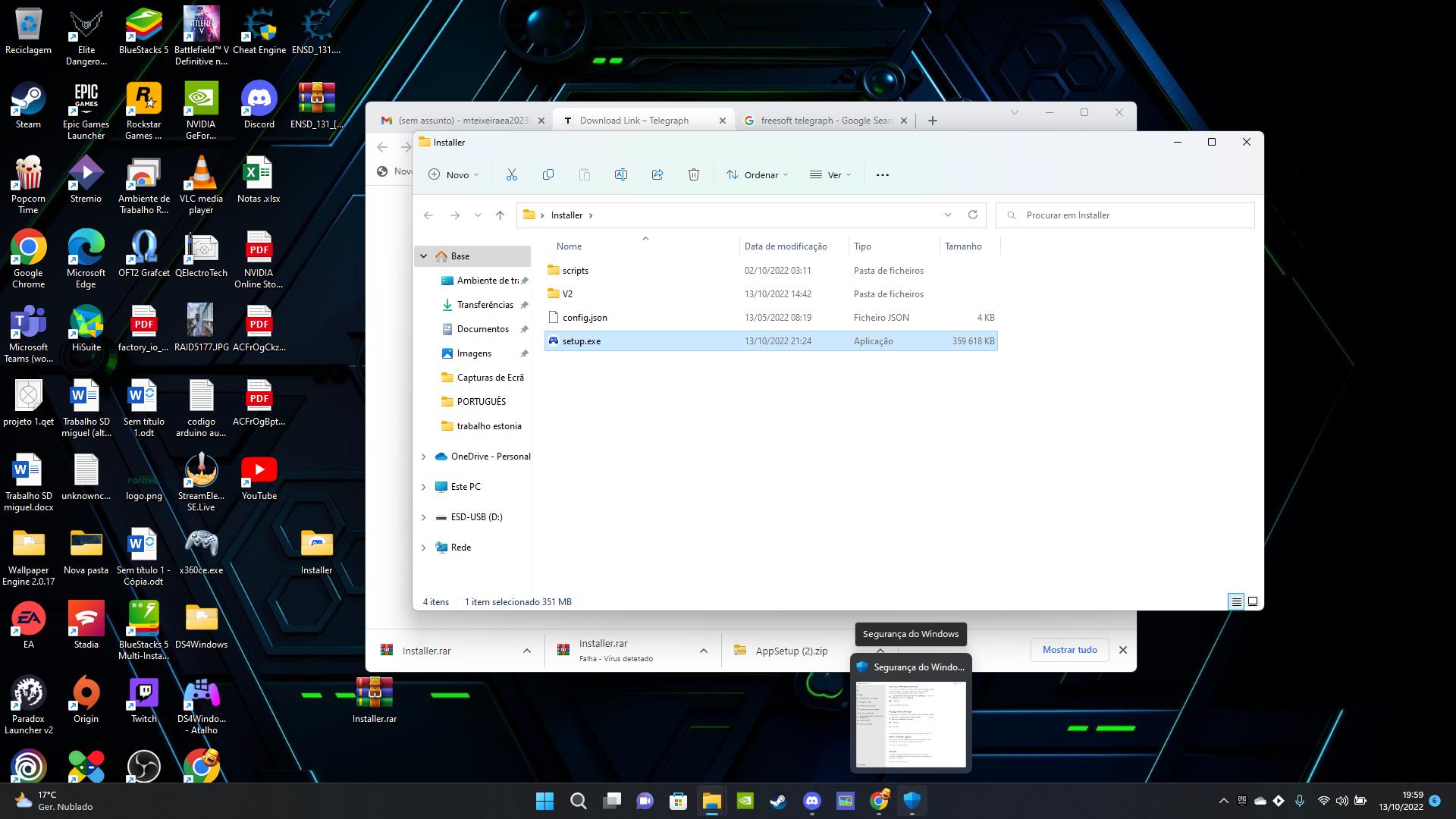Switch to details view toggle
Viewport: 1456px width, 819px height.
(x=1236, y=601)
